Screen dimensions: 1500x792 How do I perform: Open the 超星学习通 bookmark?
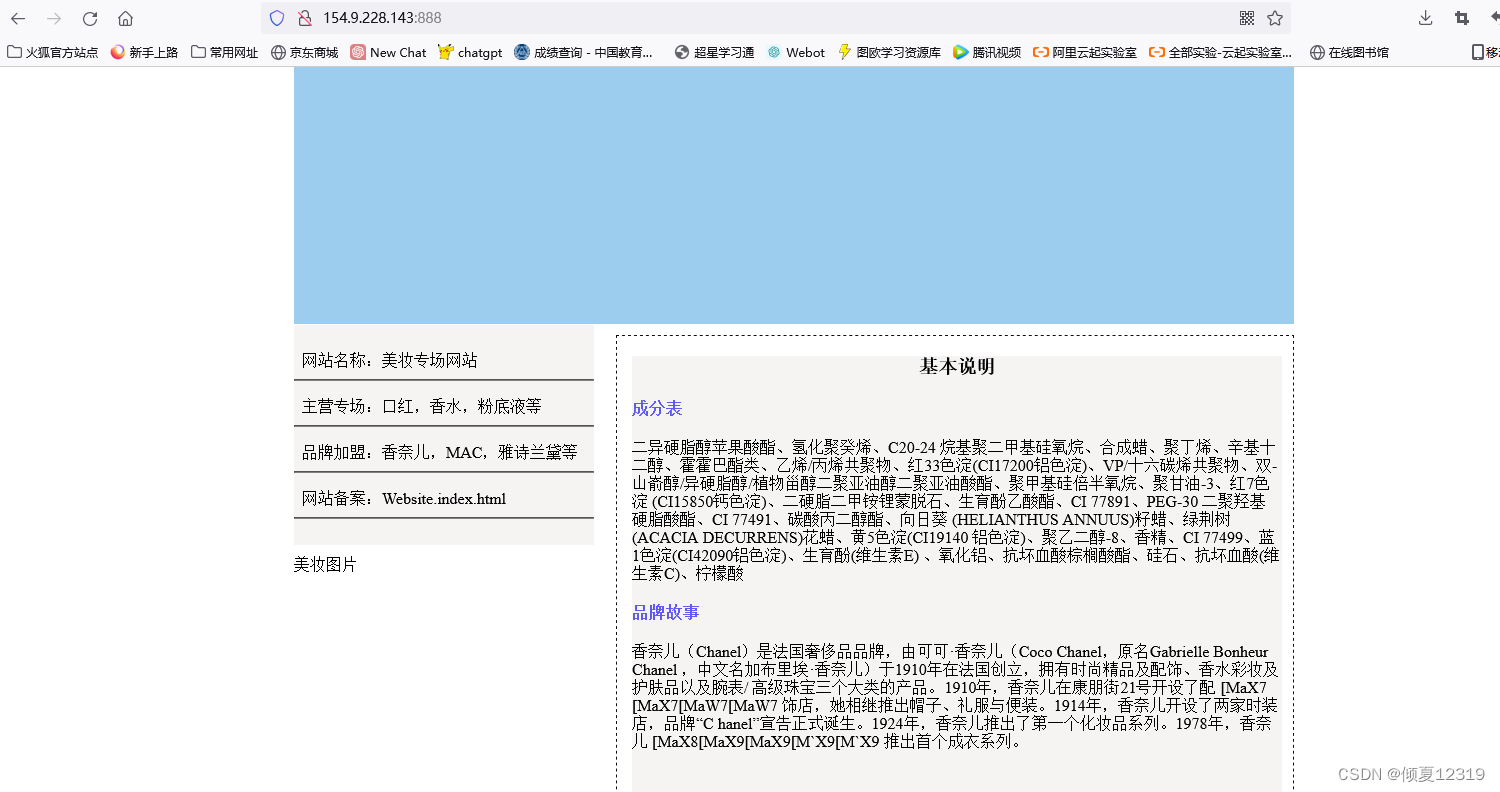[x=714, y=52]
